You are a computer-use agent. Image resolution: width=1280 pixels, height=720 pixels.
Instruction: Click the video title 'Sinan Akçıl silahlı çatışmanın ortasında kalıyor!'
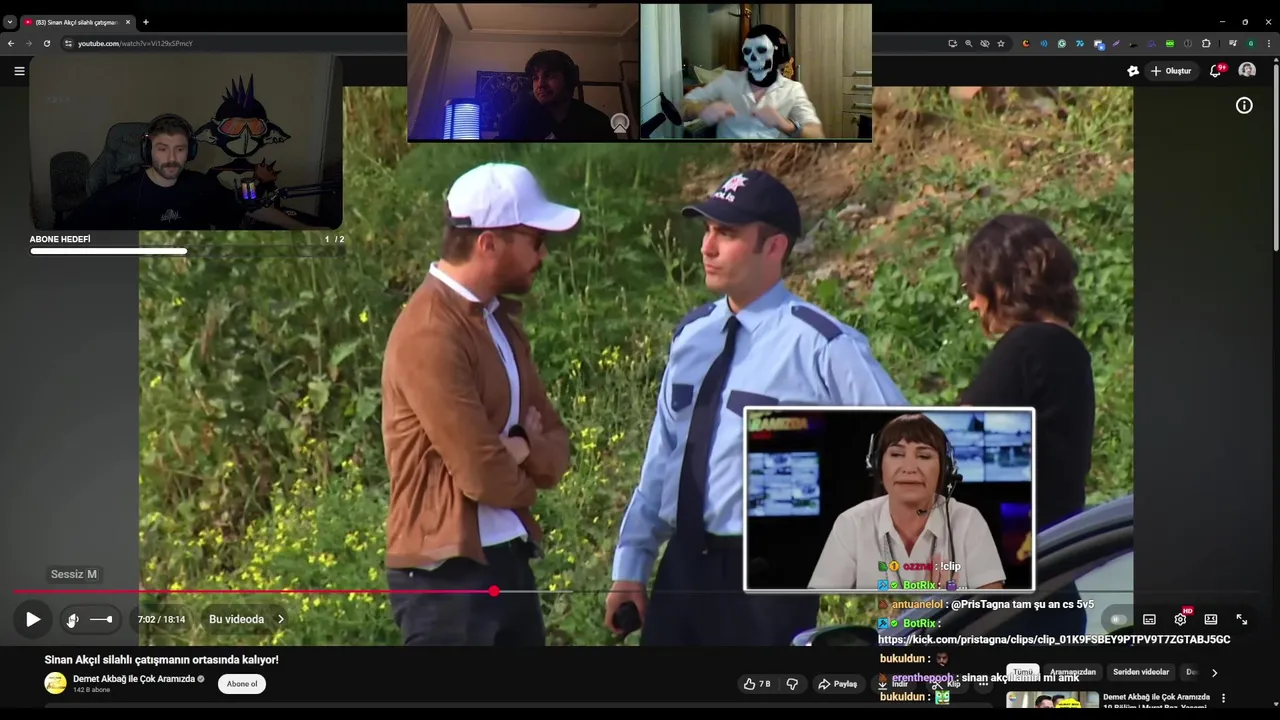point(162,660)
